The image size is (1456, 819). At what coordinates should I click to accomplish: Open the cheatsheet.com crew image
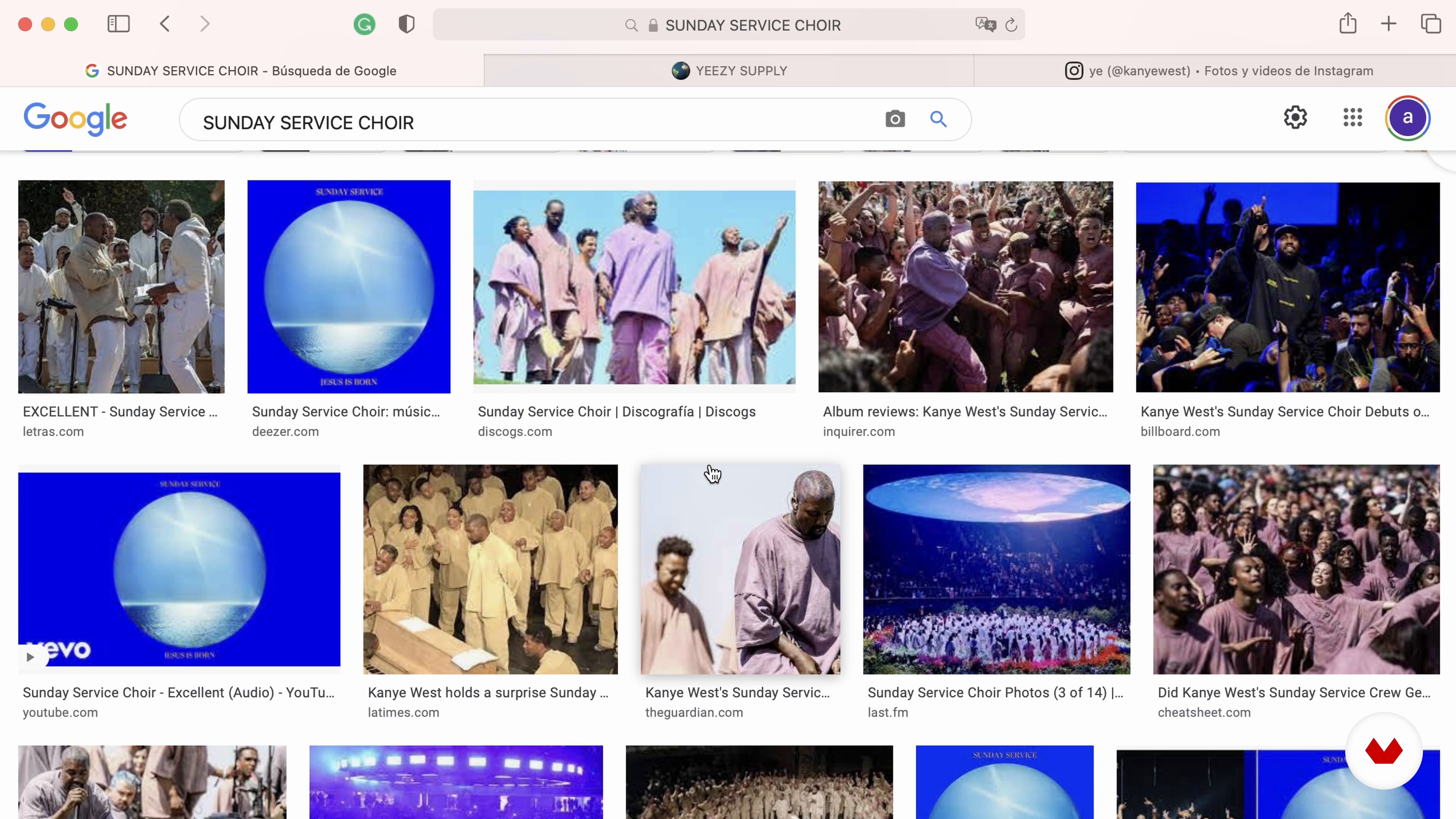[x=1296, y=569]
